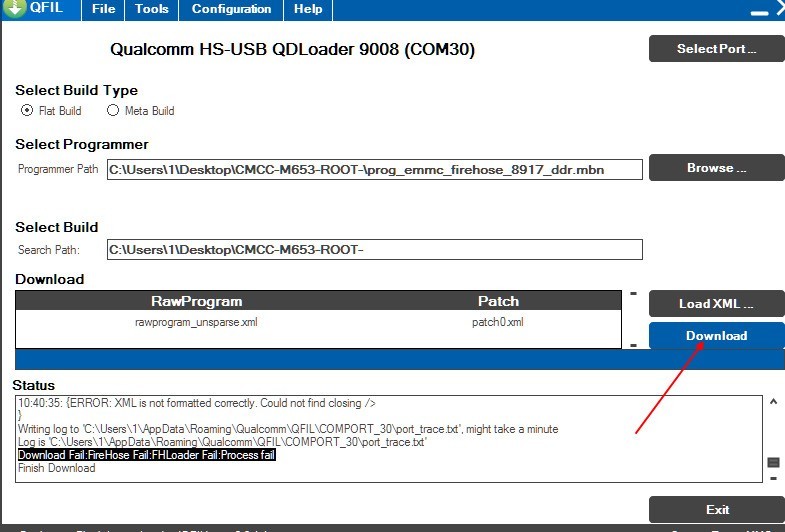Open the Tools menu
Screen dimensions: 785x532
pos(151,9)
